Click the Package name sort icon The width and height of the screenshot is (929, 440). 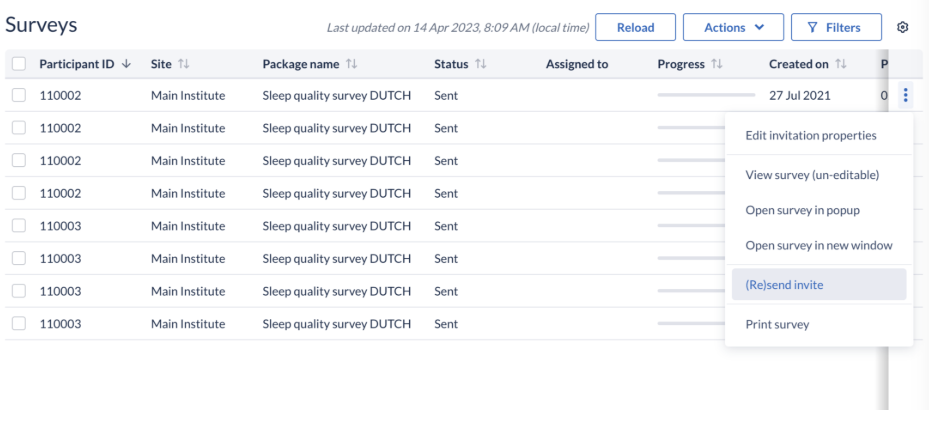tap(352, 64)
